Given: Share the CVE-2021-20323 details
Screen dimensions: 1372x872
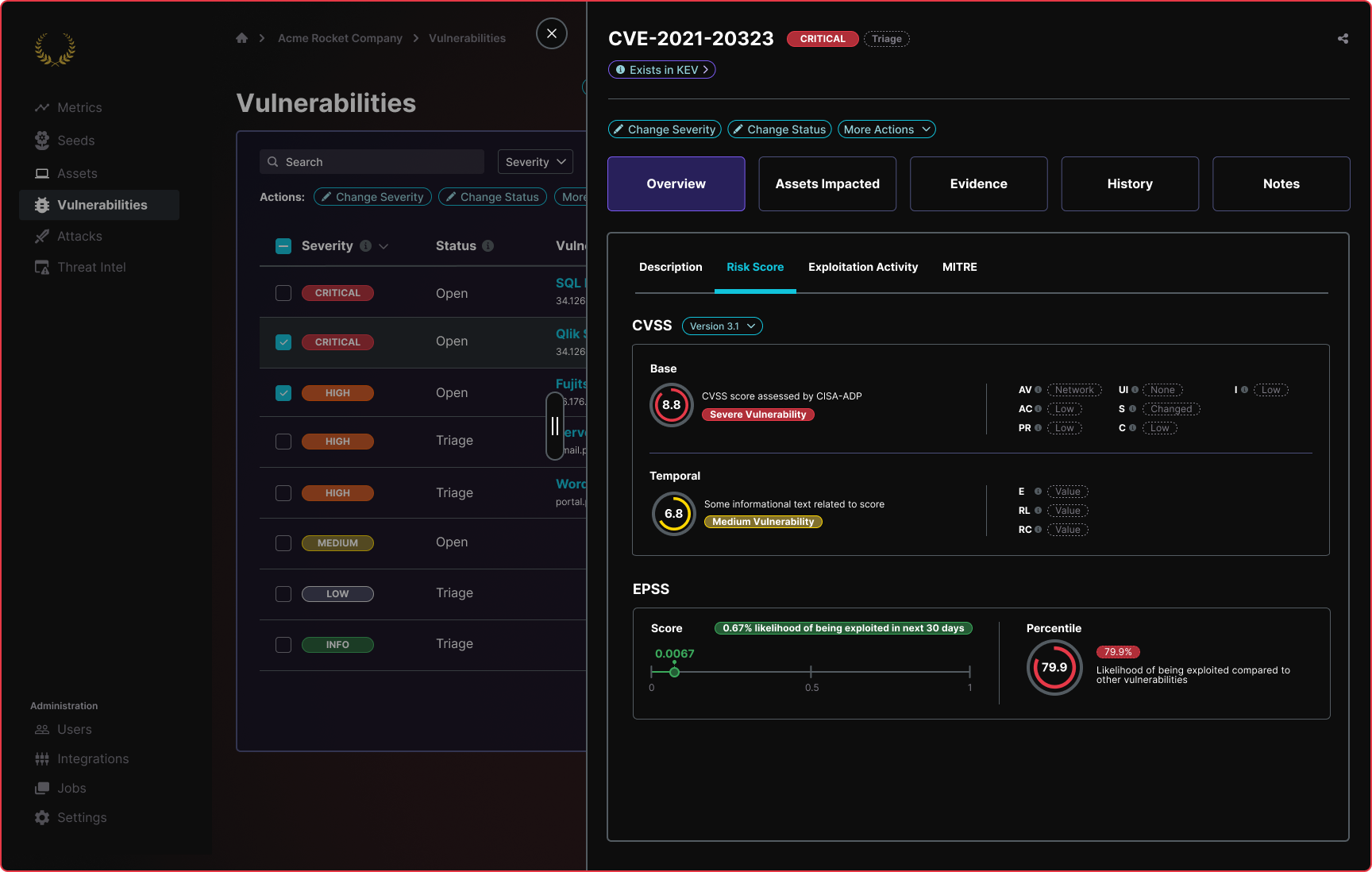Looking at the screenshot, I should pyautogui.click(x=1343, y=37).
